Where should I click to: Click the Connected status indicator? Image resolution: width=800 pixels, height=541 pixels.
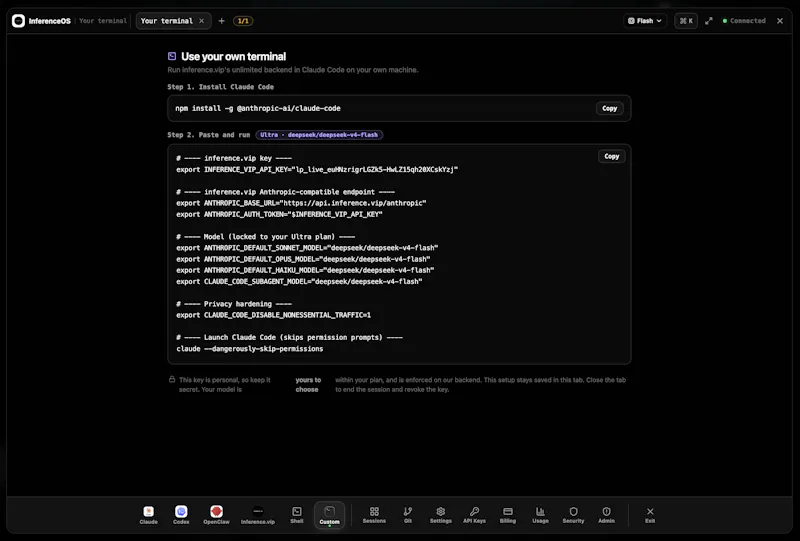point(744,21)
